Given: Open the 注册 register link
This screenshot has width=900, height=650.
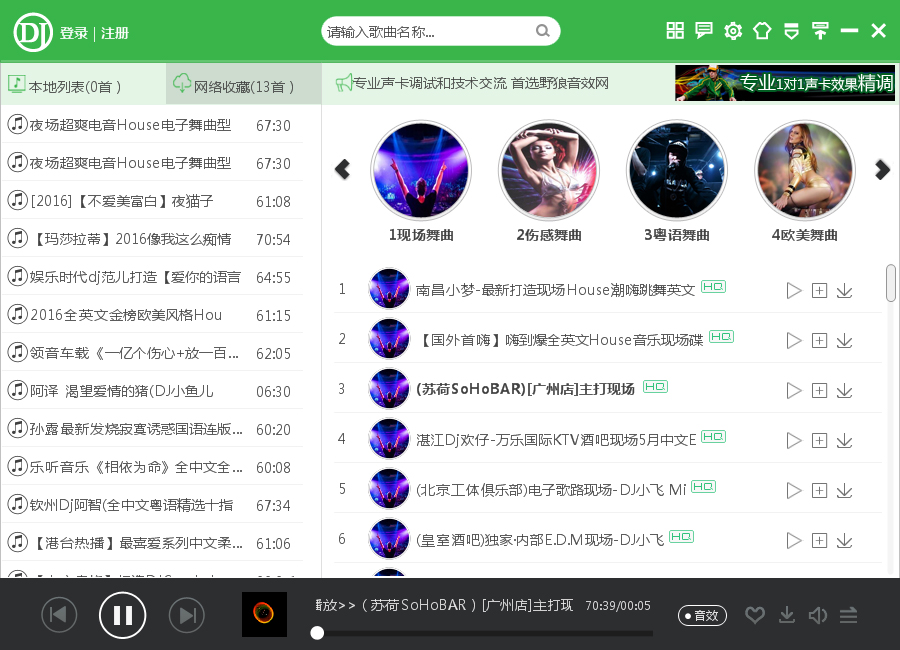Looking at the screenshot, I should pyautogui.click(x=115, y=33).
